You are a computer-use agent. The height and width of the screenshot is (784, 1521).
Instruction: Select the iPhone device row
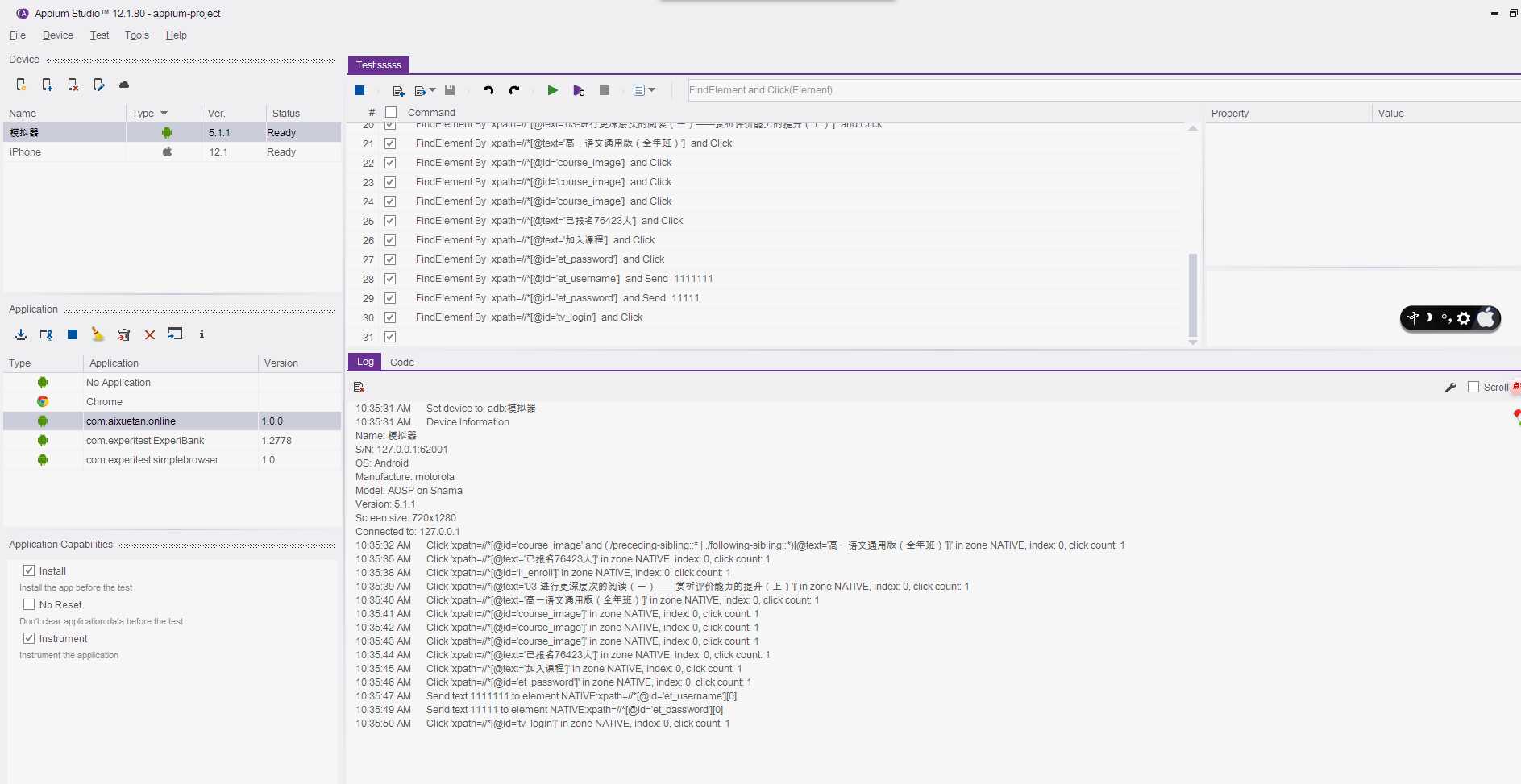[x=172, y=152]
